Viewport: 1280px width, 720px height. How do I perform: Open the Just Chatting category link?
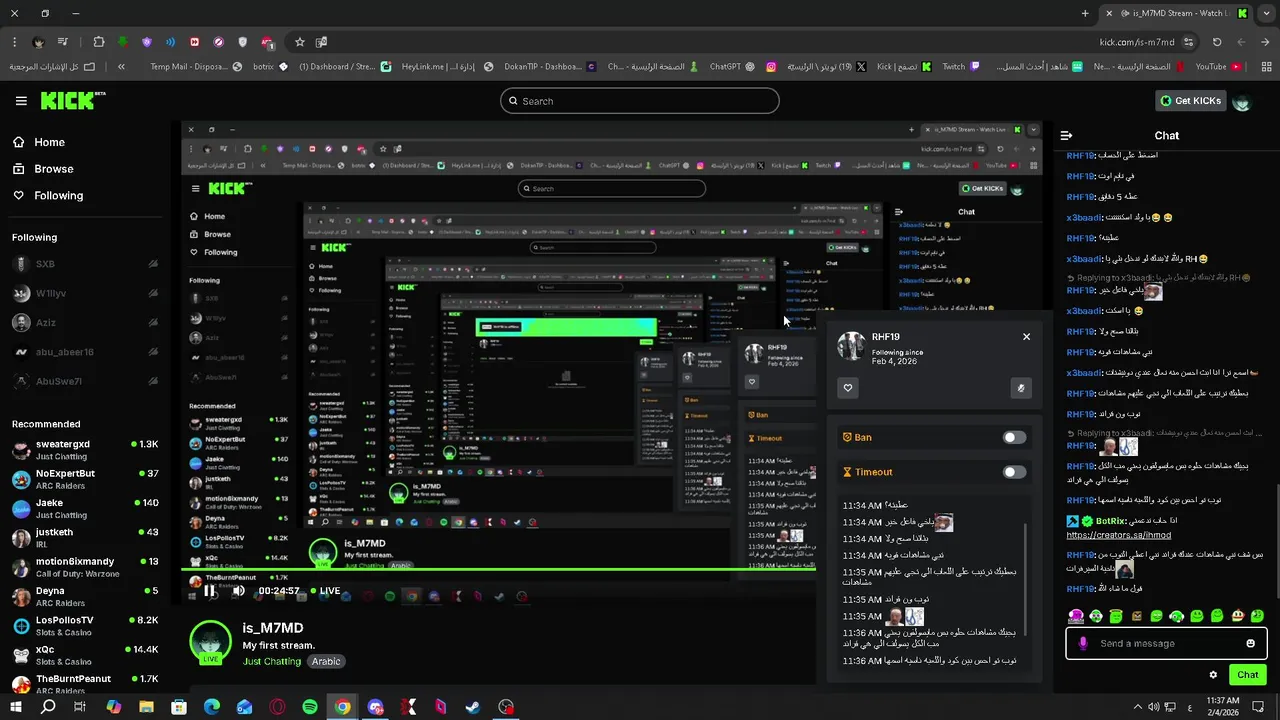[x=271, y=661]
